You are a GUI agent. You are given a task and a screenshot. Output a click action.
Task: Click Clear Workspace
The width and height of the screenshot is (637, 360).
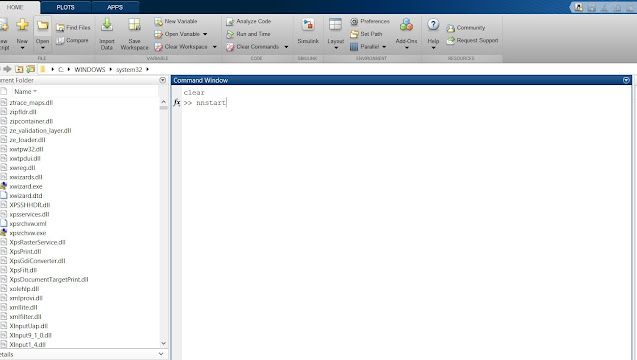(x=181, y=47)
